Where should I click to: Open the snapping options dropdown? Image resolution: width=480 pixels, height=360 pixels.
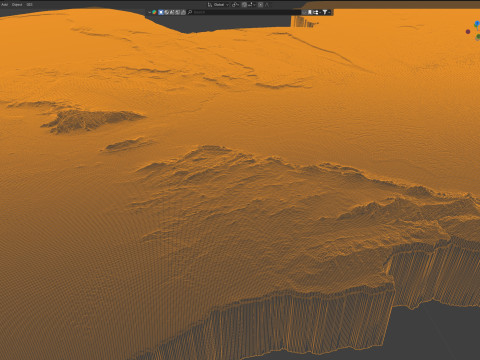pyautogui.click(x=252, y=5)
